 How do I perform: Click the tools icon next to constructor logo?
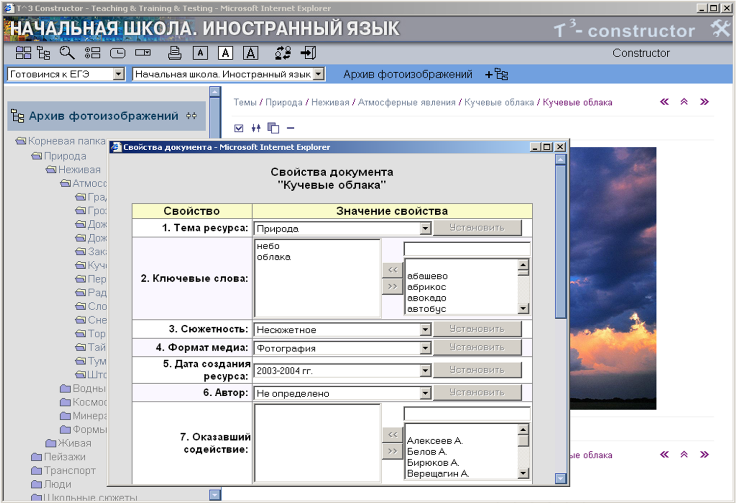tap(720, 29)
